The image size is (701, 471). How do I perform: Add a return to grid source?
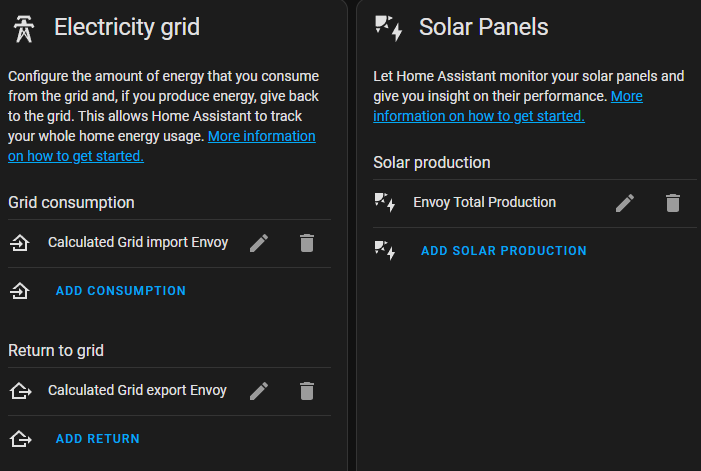click(98, 439)
